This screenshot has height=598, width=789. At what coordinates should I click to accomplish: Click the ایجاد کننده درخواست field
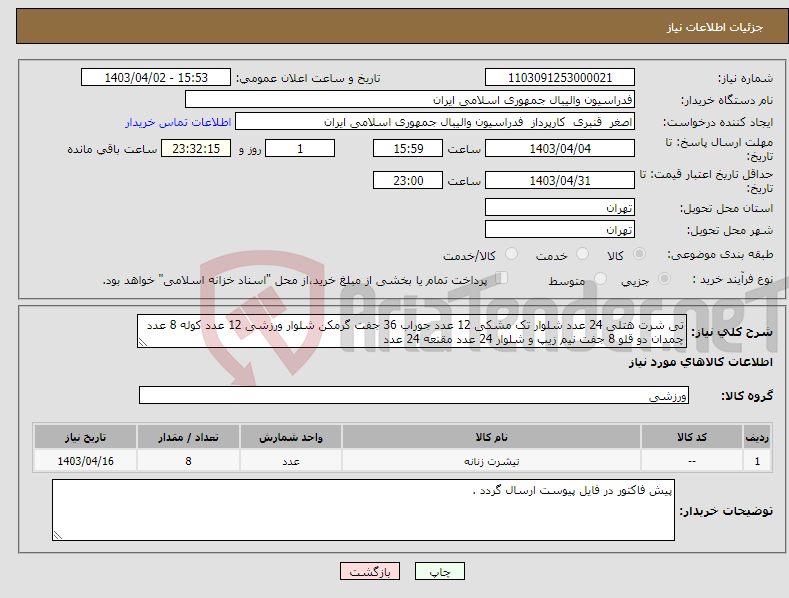click(435, 122)
